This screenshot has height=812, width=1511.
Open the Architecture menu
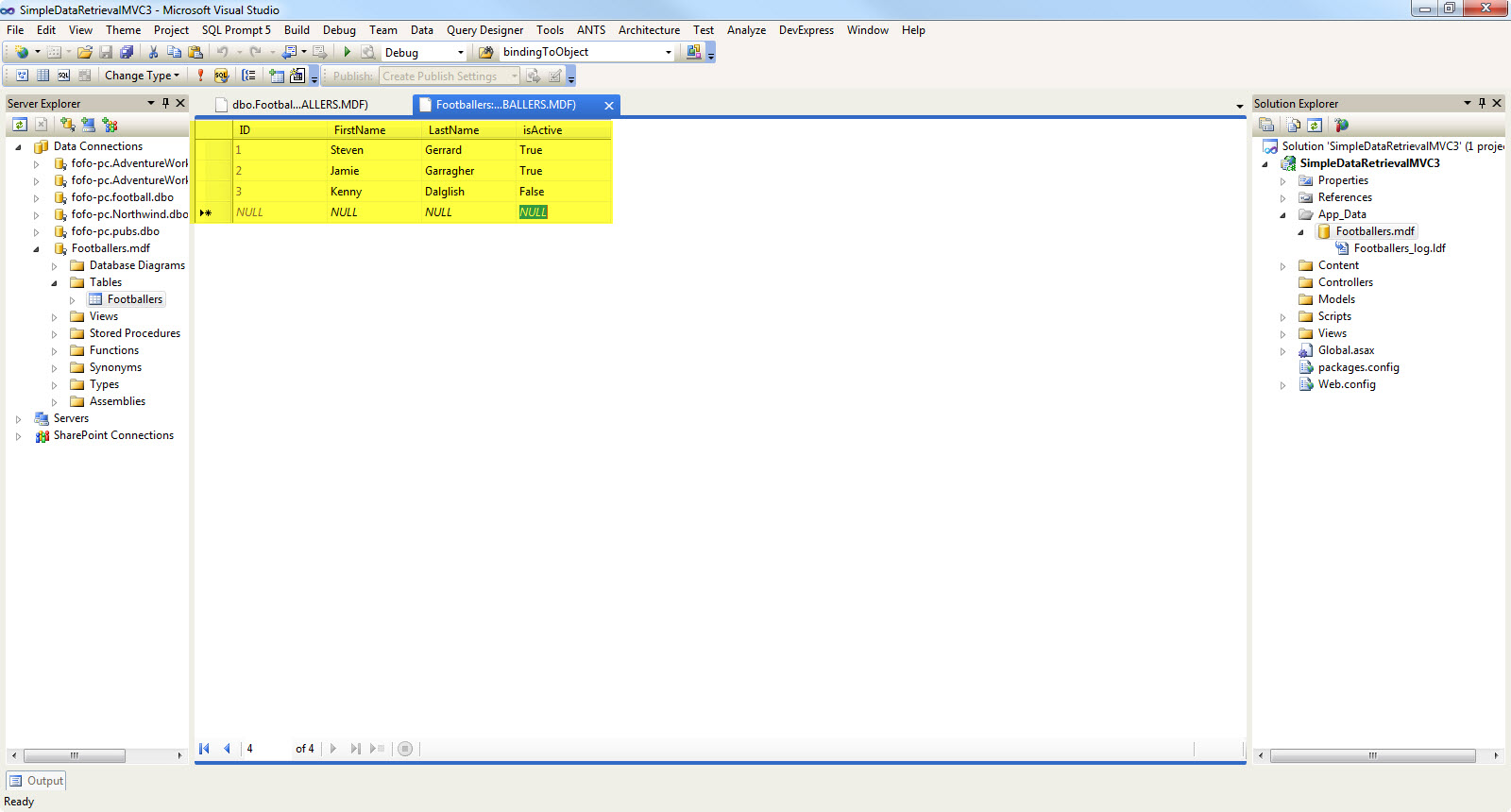coord(649,30)
